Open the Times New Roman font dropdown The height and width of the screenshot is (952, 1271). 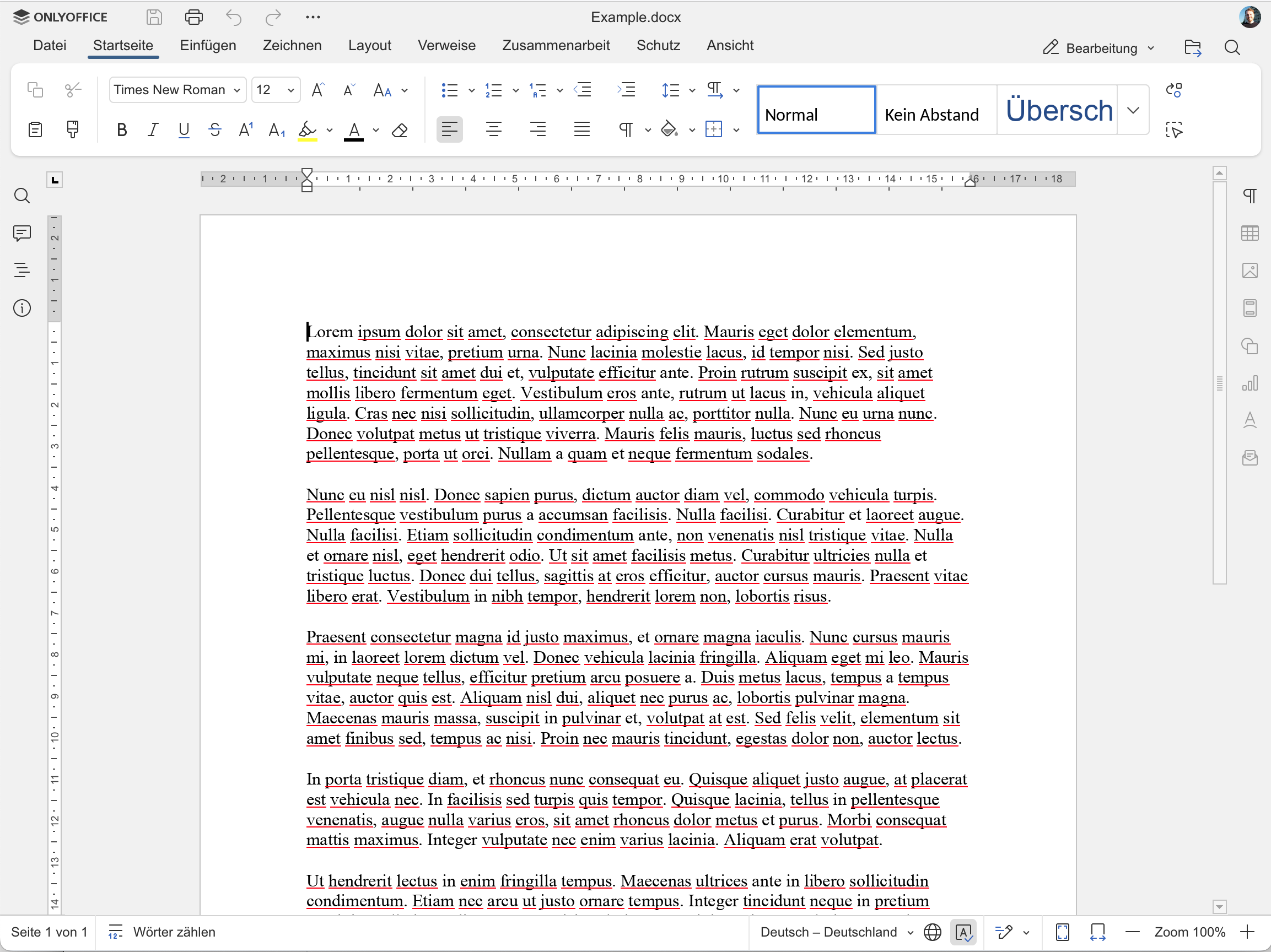point(177,90)
